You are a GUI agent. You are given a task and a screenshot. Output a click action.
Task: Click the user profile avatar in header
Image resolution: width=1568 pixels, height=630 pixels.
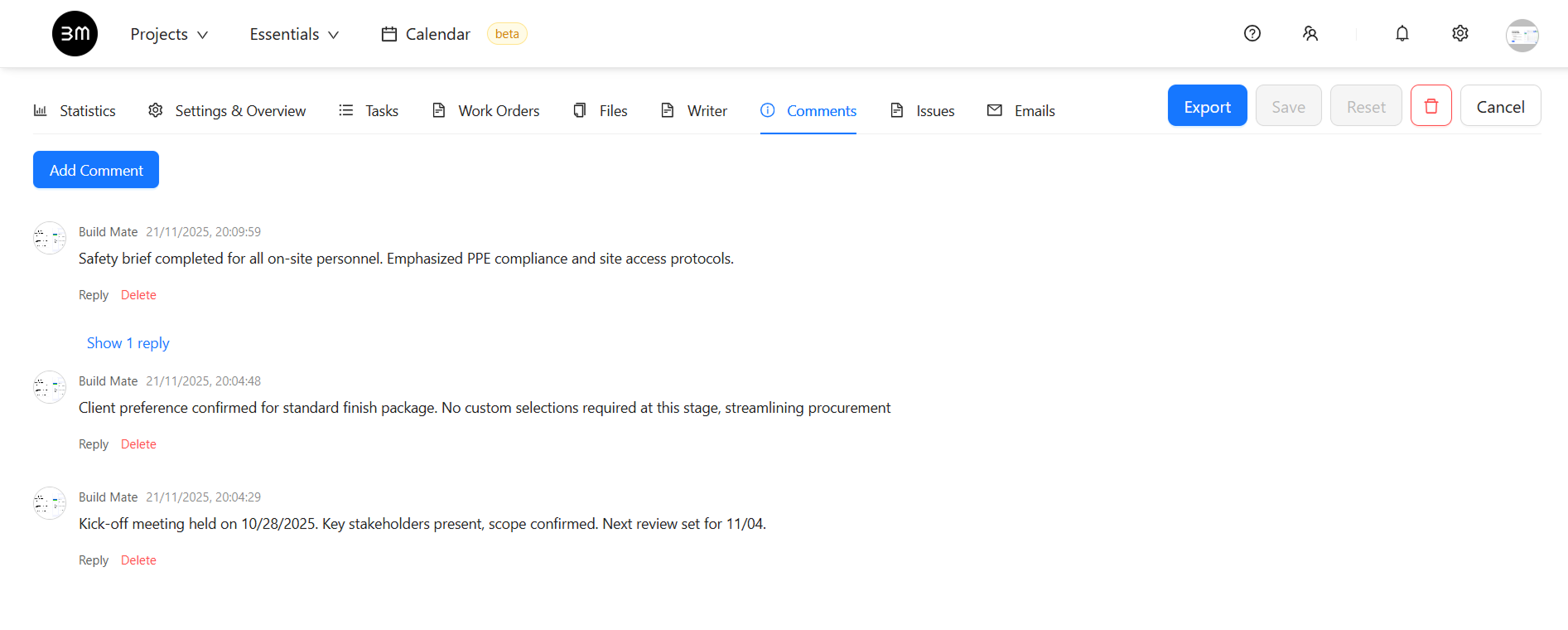pyautogui.click(x=1522, y=35)
